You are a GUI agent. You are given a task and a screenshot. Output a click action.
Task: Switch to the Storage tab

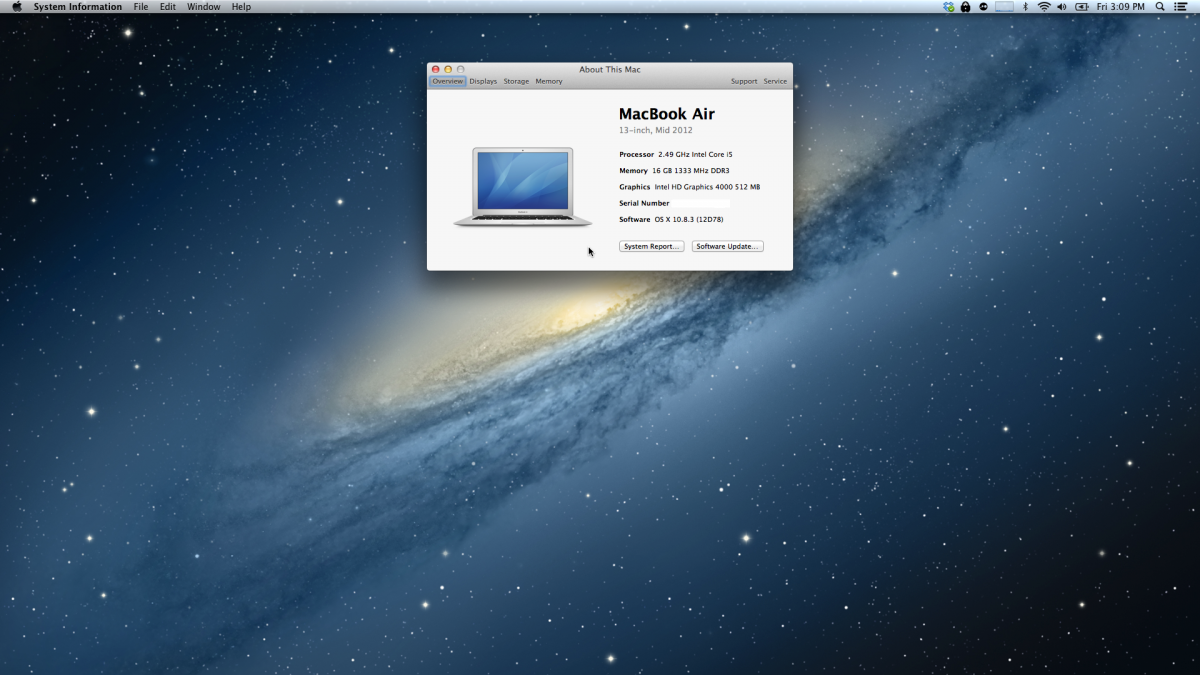tap(516, 81)
